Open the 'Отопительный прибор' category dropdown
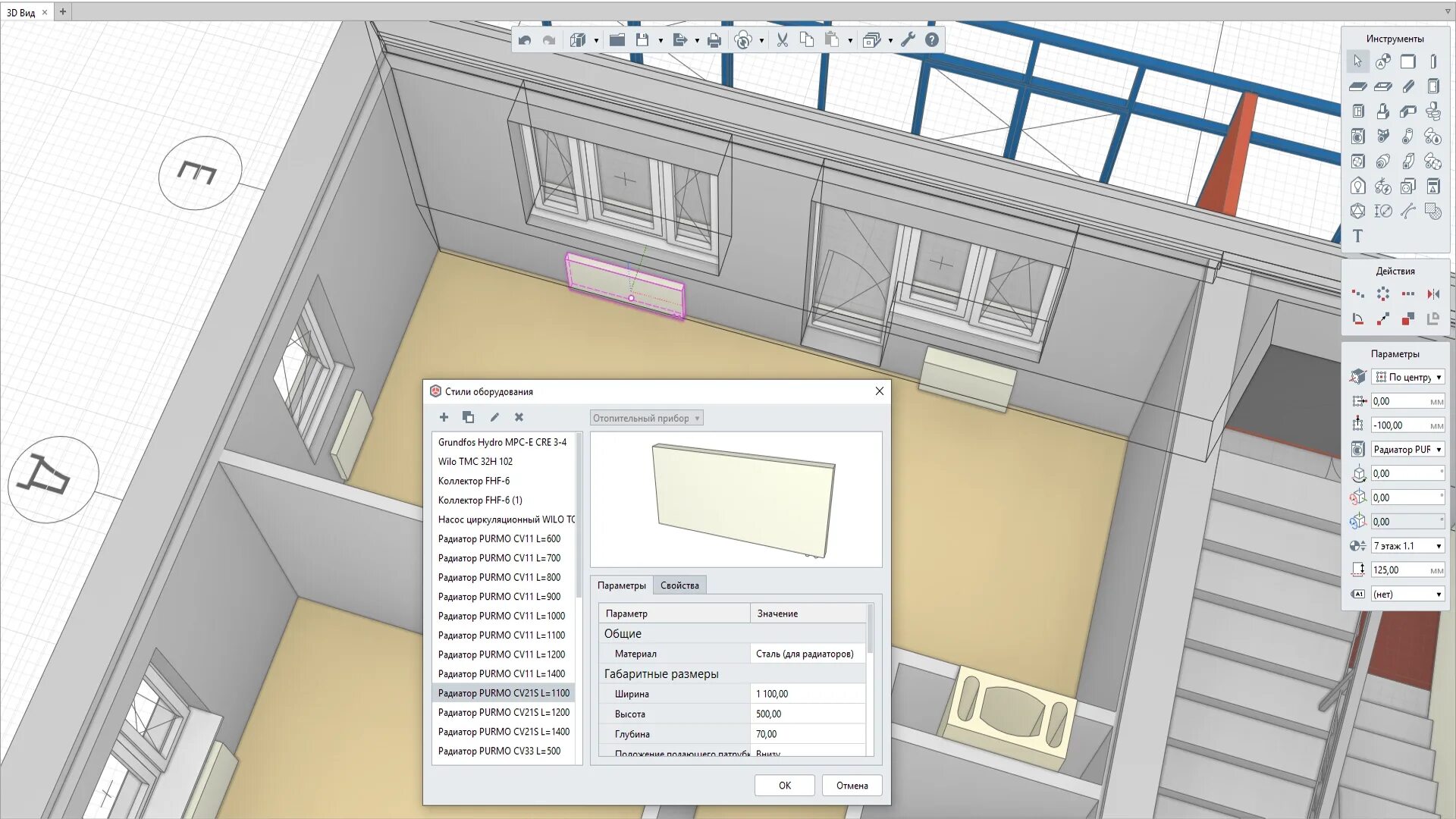The image size is (1456, 819). pos(646,418)
